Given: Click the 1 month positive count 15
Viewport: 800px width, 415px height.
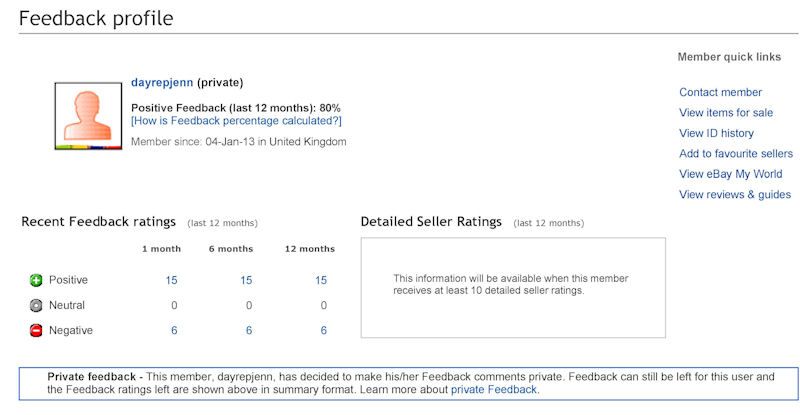Looking at the screenshot, I should pos(171,280).
